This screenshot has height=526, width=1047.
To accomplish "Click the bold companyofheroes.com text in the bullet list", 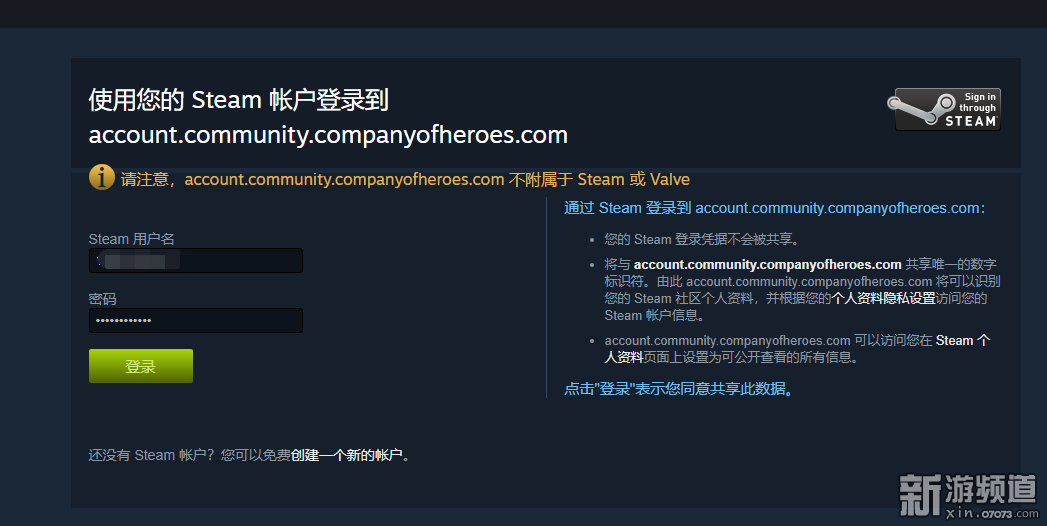I will [x=767, y=264].
